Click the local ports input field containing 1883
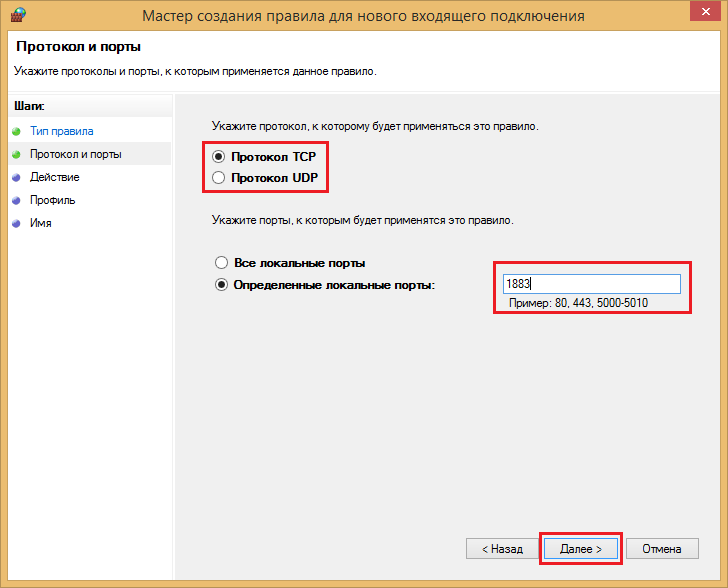 pyautogui.click(x=592, y=284)
